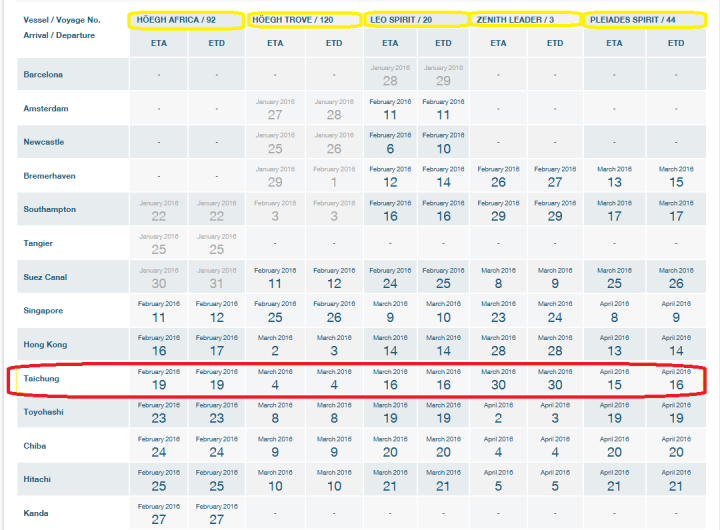Click Singapore ETA February 11 for HÖEGH AFRICA
The image size is (720, 530).
pyautogui.click(x=159, y=312)
